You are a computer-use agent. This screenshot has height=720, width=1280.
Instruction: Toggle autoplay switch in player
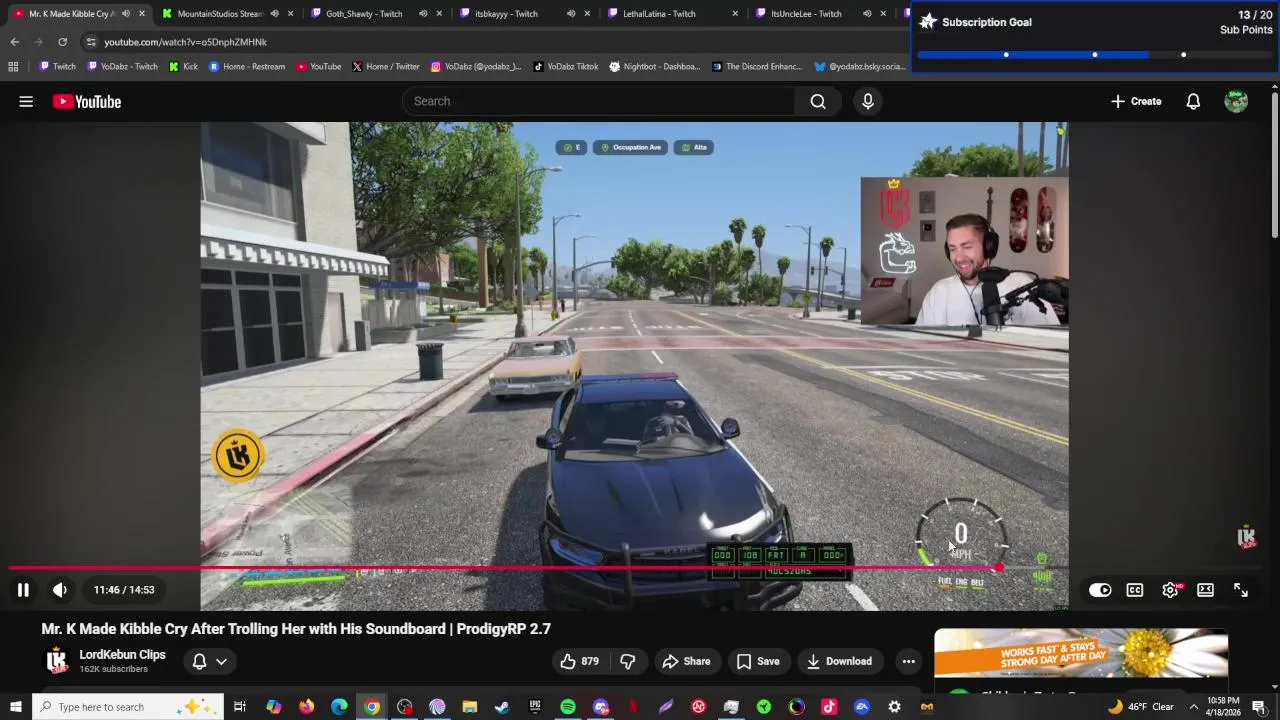(x=1100, y=590)
